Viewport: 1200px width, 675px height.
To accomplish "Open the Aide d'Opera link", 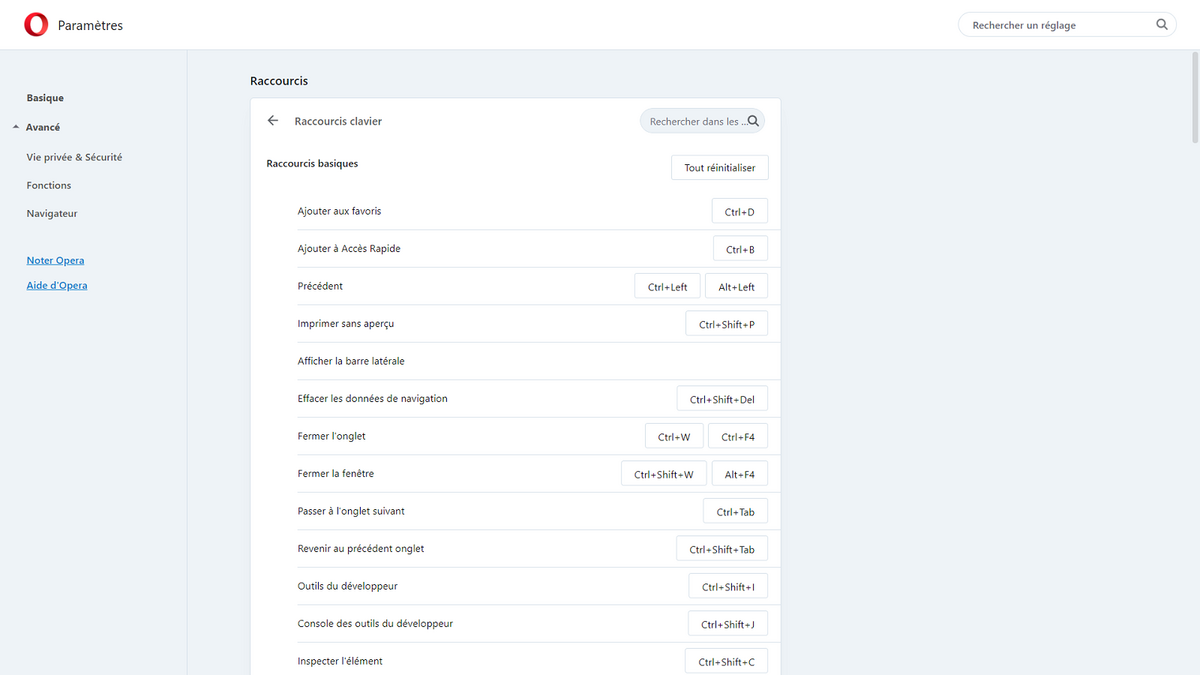I will pos(57,285).
